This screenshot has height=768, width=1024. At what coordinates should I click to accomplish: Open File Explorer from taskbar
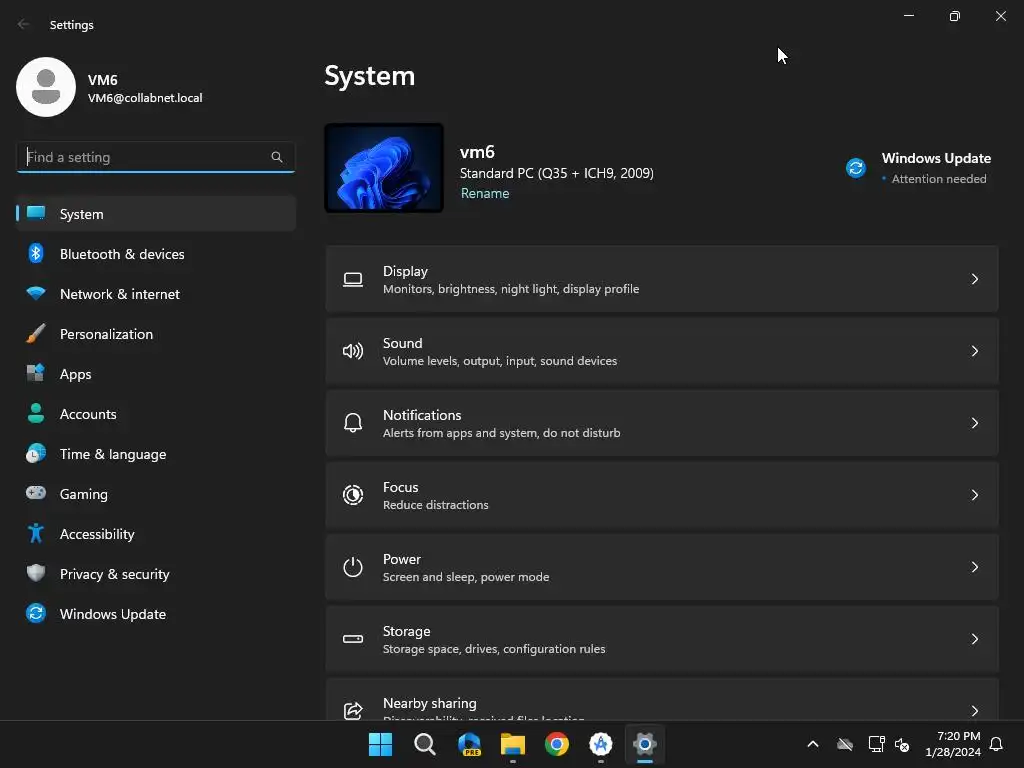(x=513, y=744)
